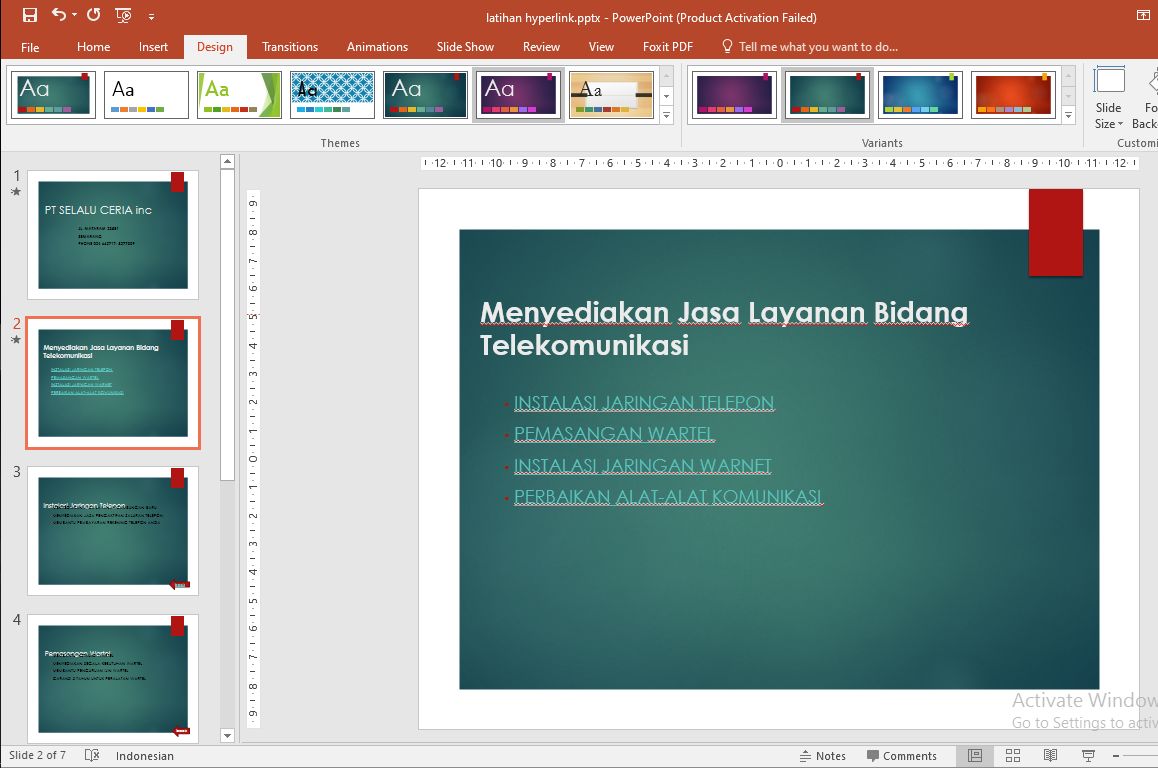Apply the orange-red color variant

[x=1011, y=95]
